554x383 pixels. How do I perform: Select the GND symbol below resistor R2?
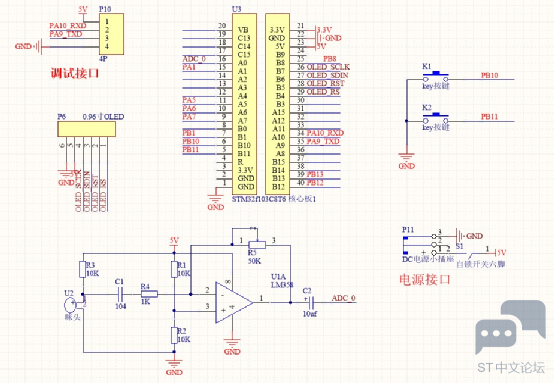click(x=174, y=366)
